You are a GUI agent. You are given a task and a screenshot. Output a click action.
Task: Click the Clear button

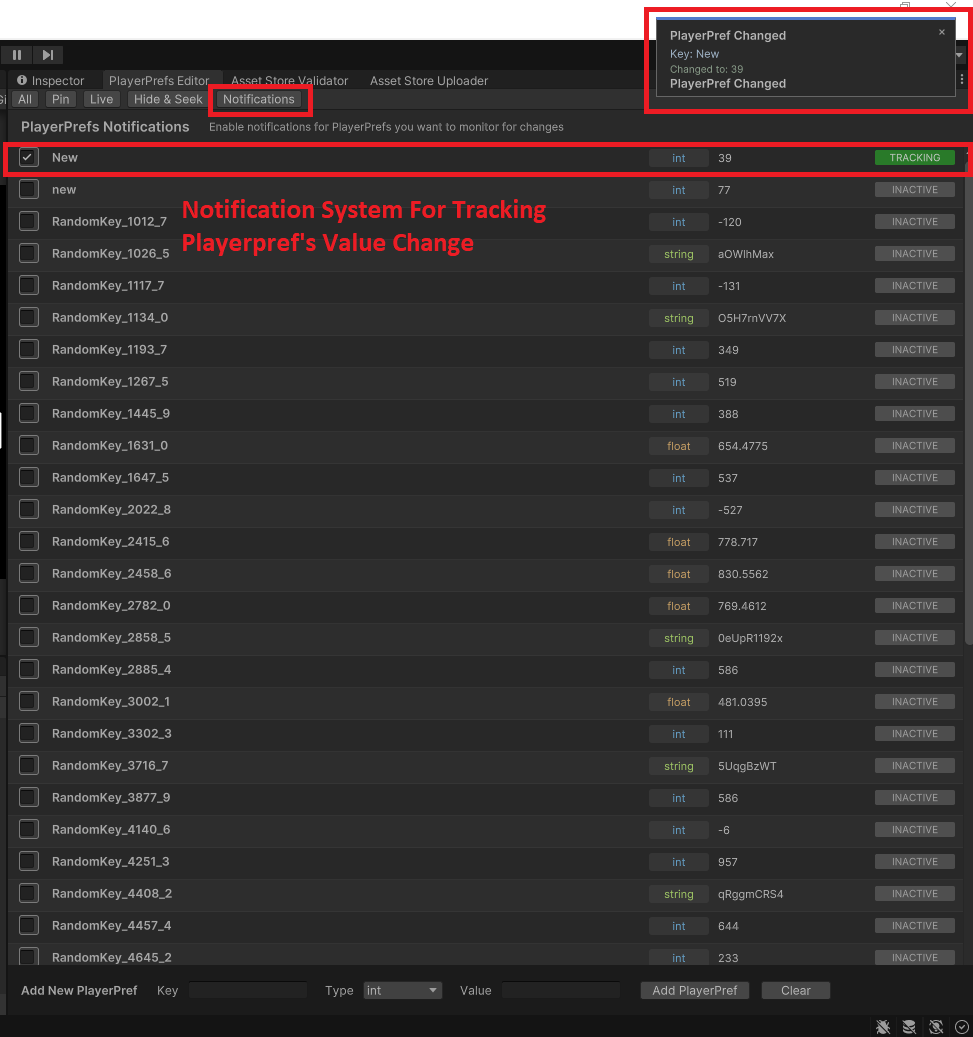[795, 990]
